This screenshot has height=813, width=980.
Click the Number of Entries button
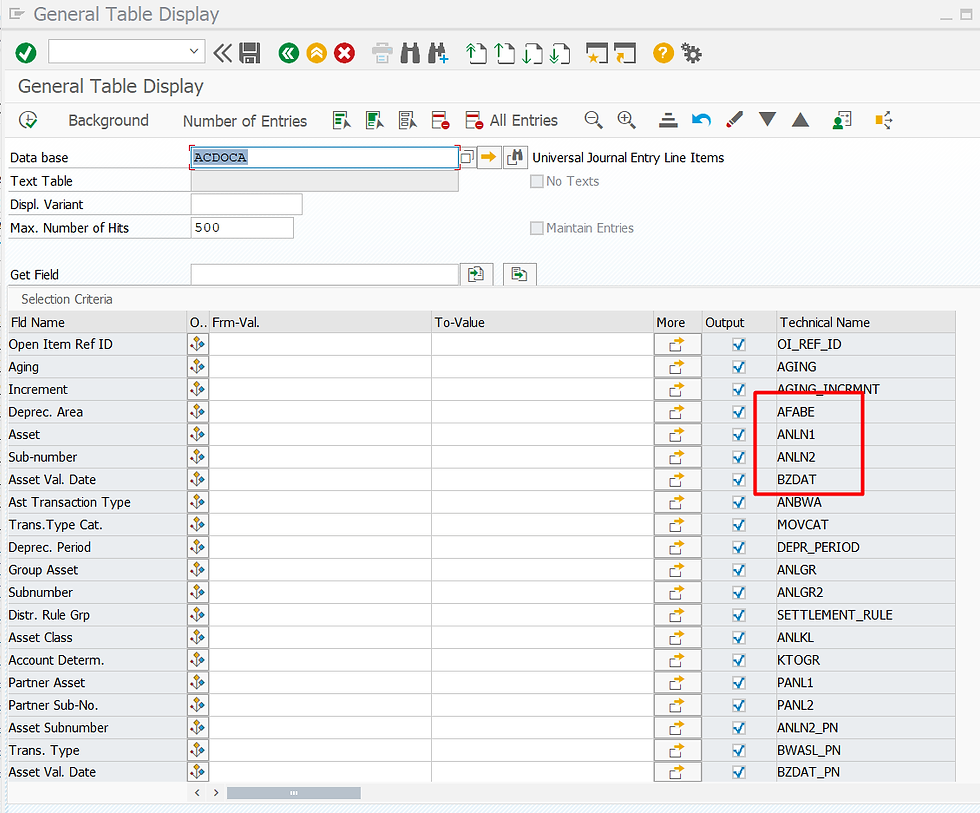tap(245, 121)
